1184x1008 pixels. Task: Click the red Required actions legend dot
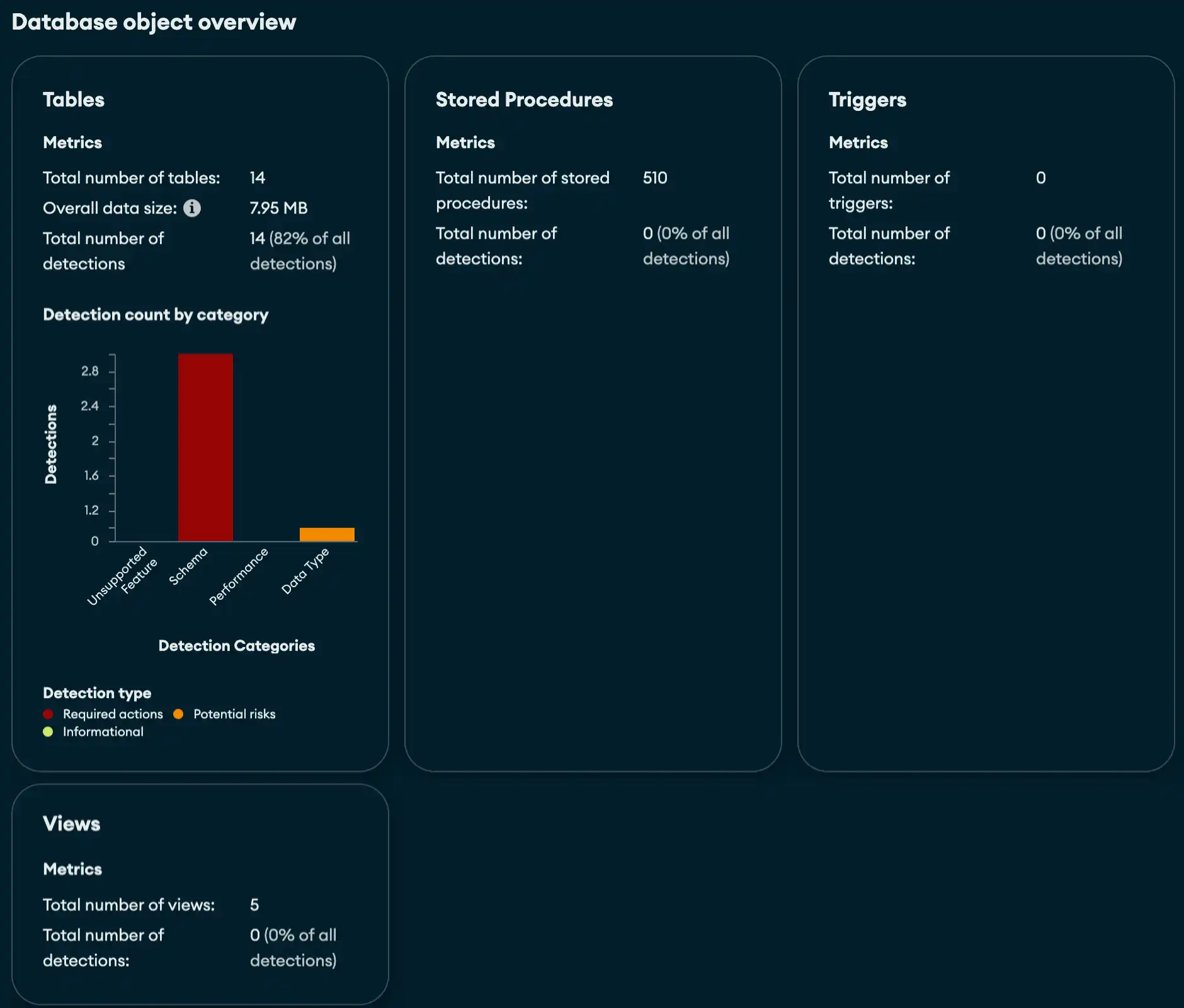[48, 714]
